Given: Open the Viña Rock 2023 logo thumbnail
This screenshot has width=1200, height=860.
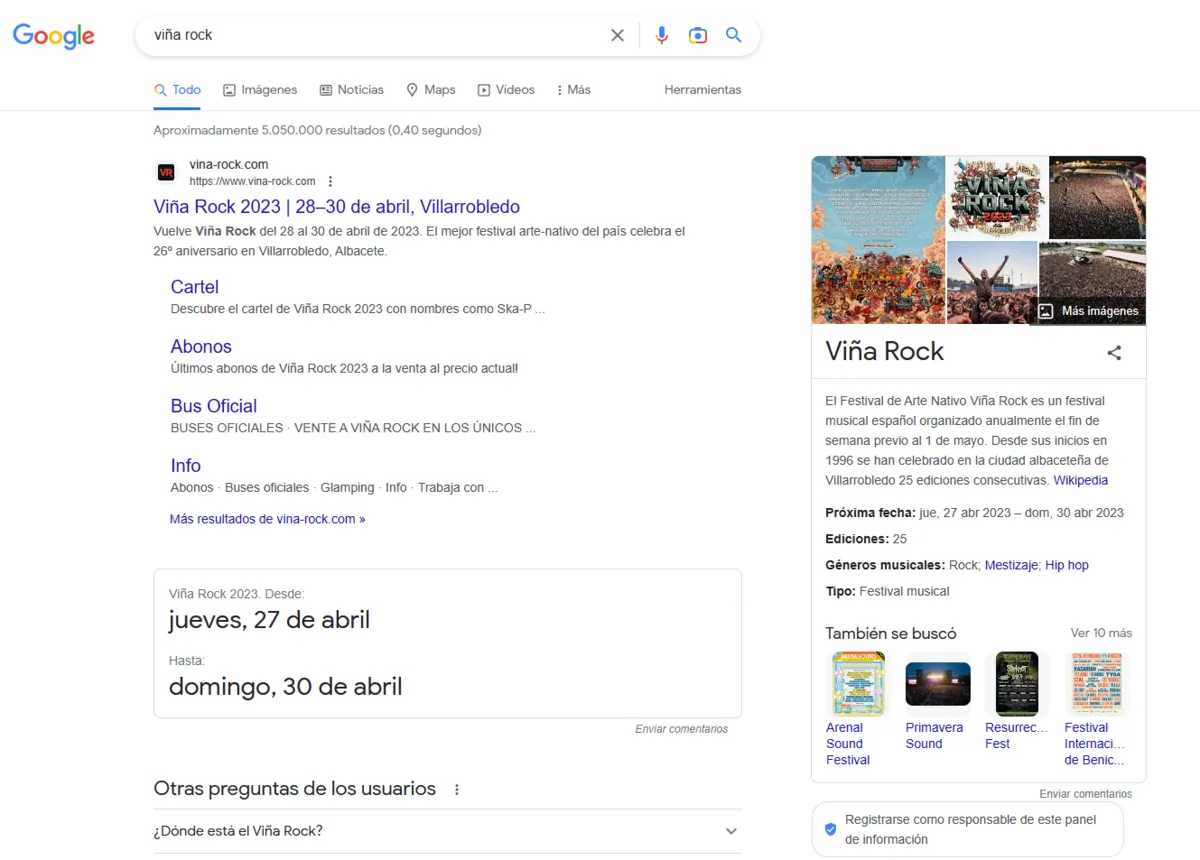Looking at the screenshot, I should coord(997,197).
